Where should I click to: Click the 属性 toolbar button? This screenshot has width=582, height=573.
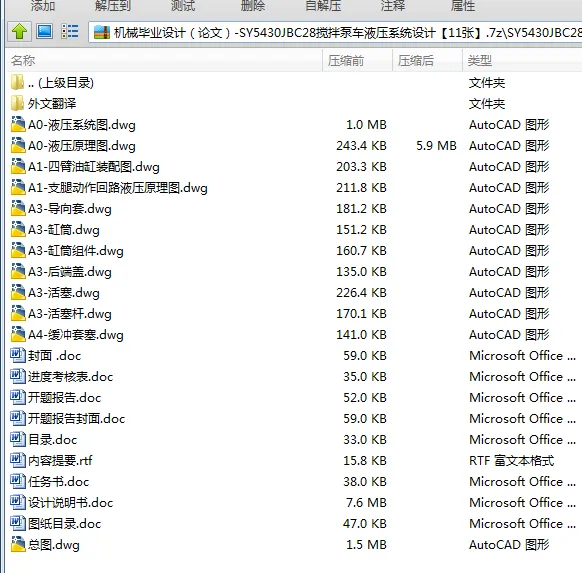pos(463,5)
